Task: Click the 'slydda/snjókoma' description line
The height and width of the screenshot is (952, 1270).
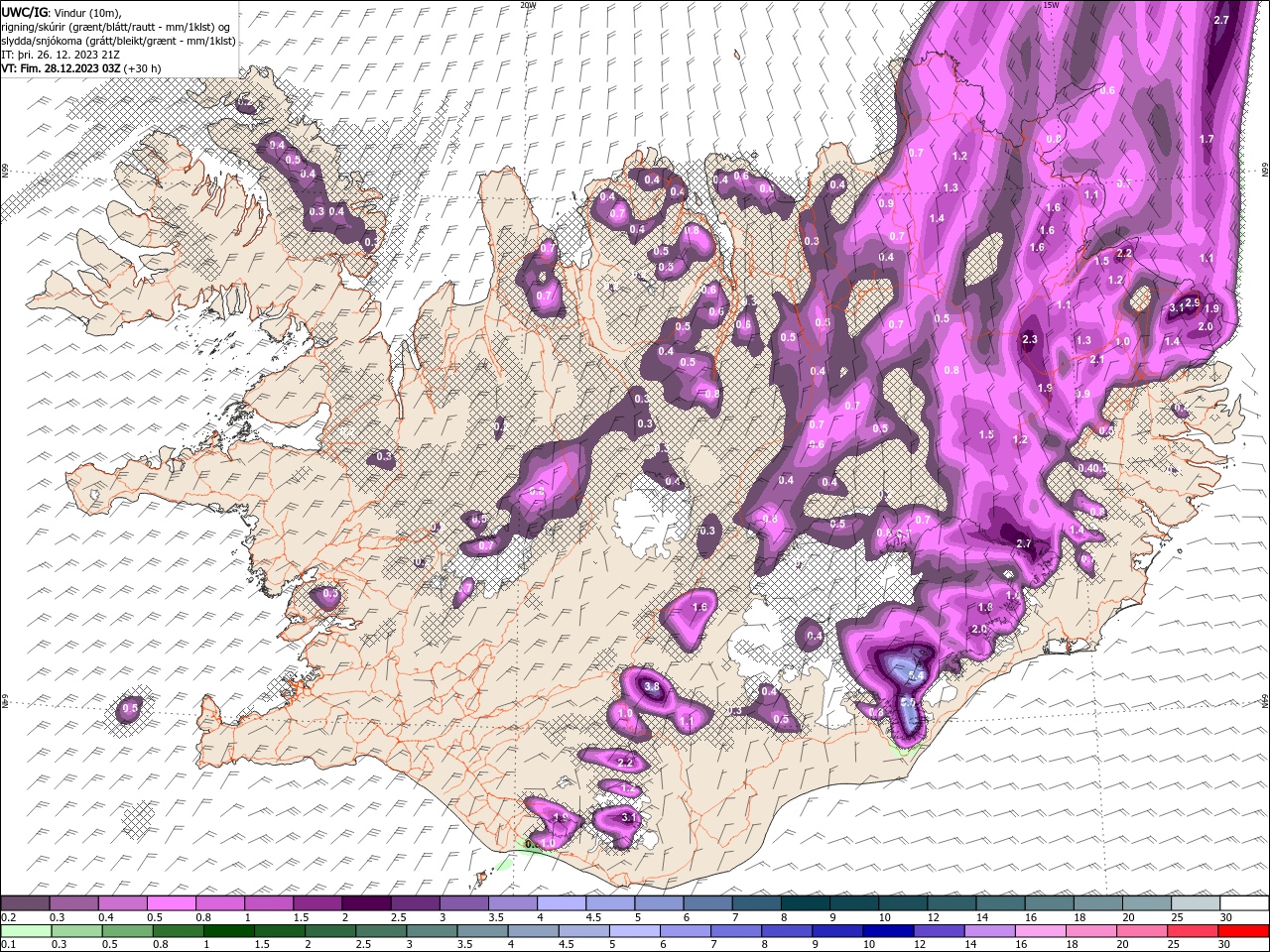Action: click(119, 41)
